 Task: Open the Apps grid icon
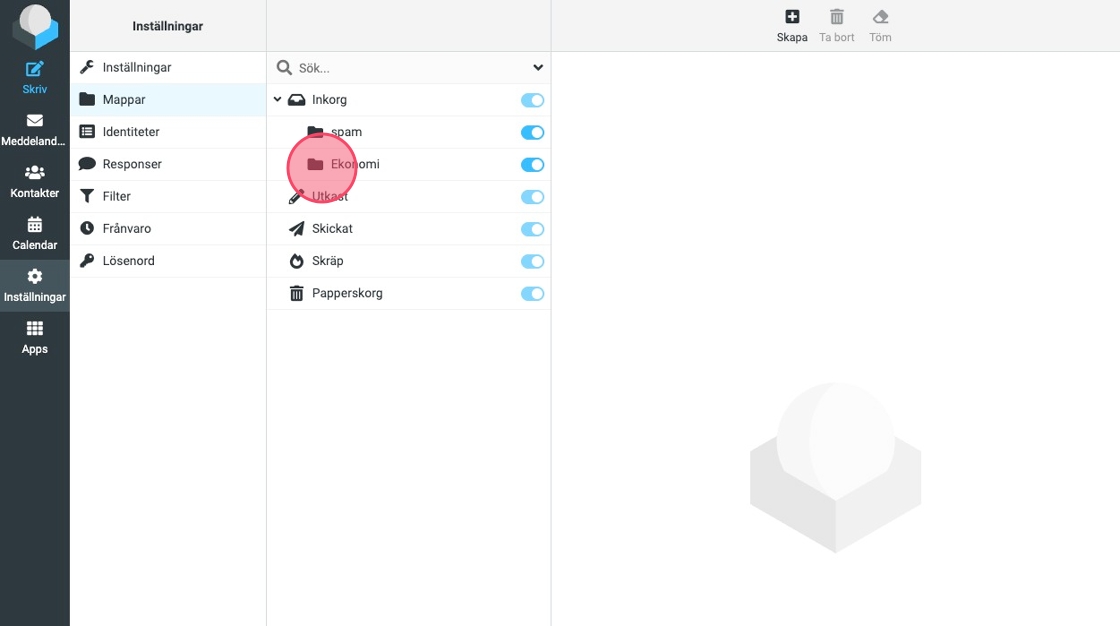point(34,329)
